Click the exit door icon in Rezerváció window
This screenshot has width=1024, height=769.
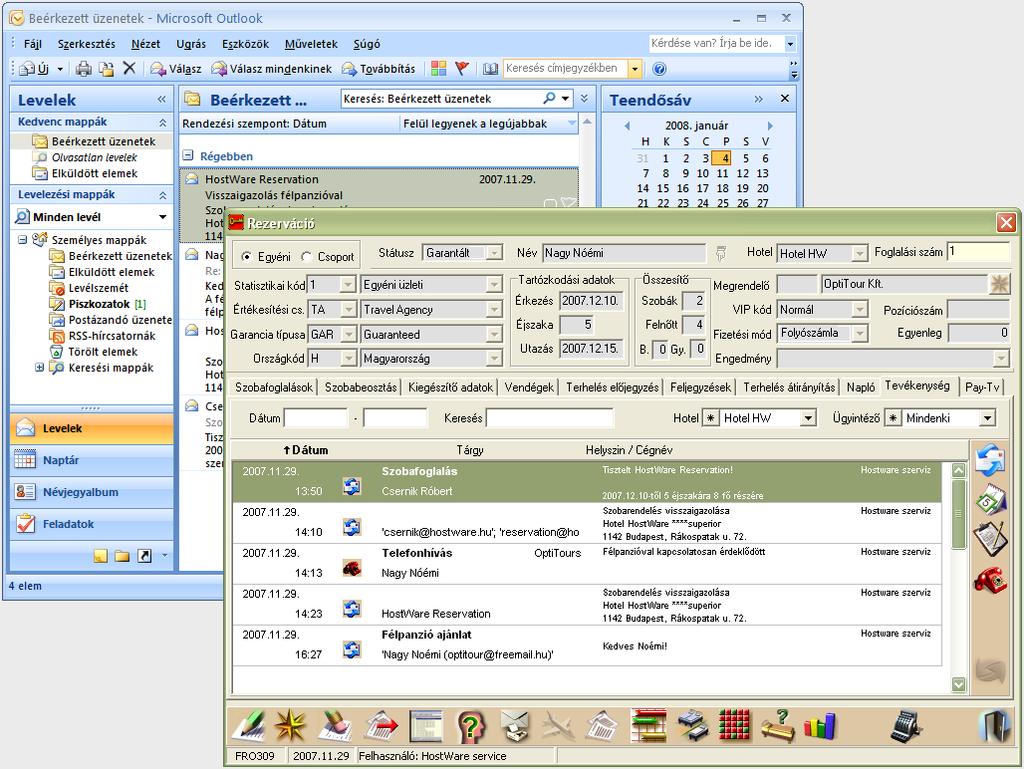[x=995, y=725]
